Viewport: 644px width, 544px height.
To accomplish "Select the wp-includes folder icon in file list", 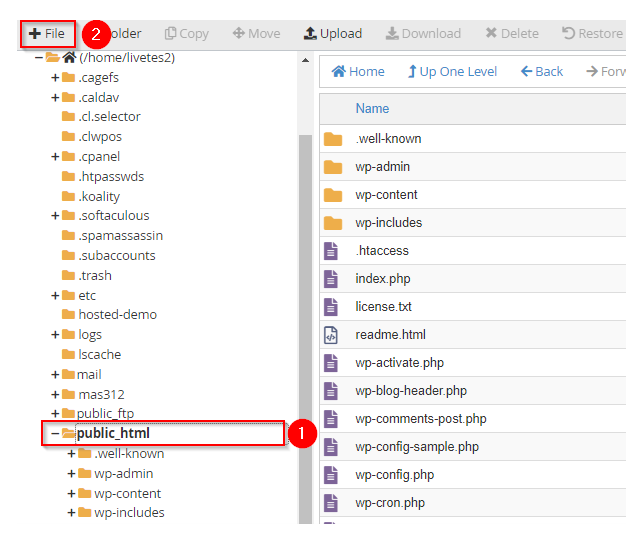I will click(333, 223).
